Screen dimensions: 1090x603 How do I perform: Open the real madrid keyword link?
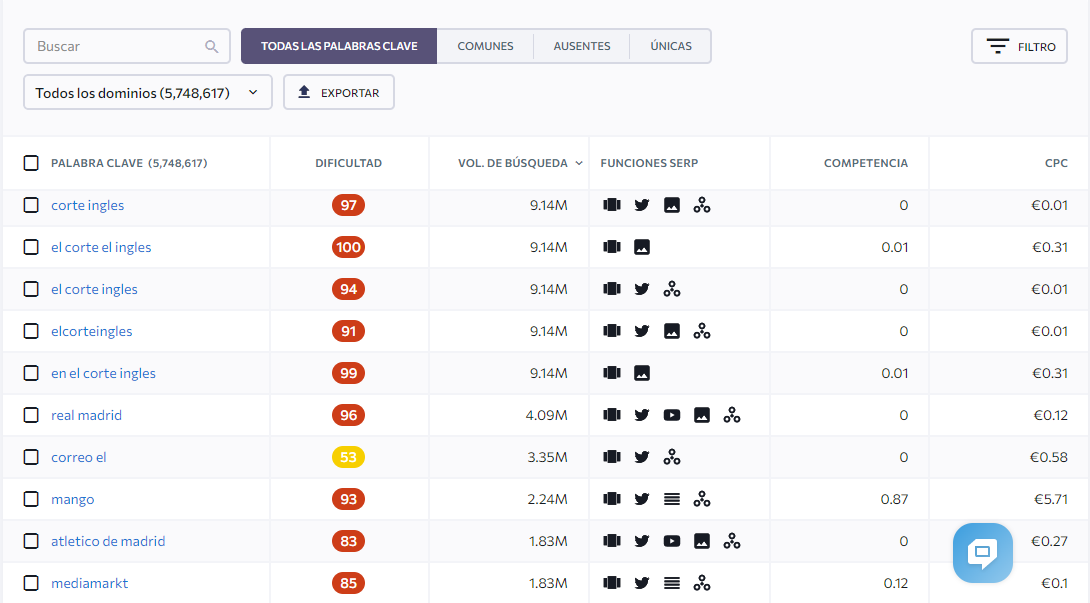click(x=86, y=415)
